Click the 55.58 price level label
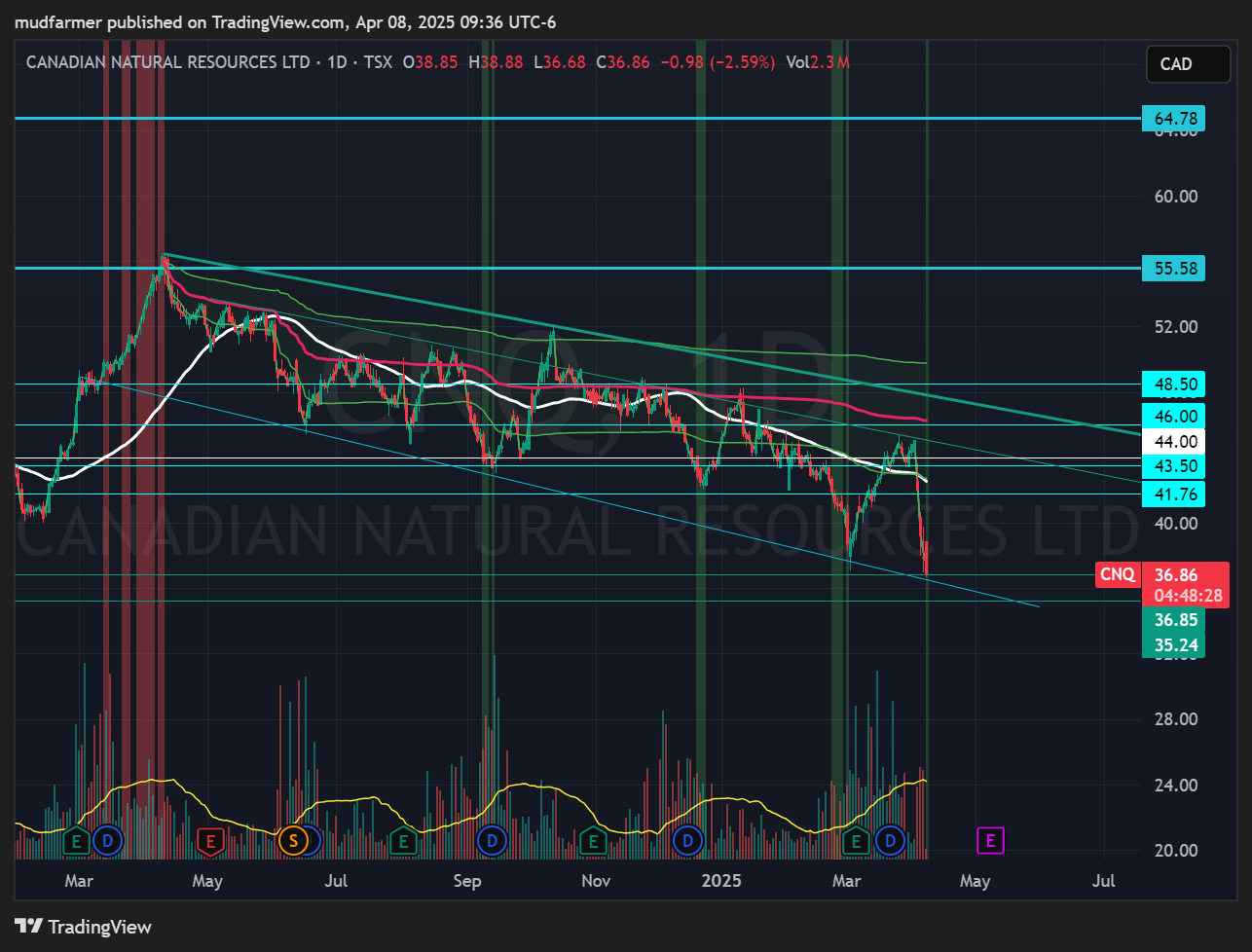Screen dimensions: 1252x952 [1172, 268]
